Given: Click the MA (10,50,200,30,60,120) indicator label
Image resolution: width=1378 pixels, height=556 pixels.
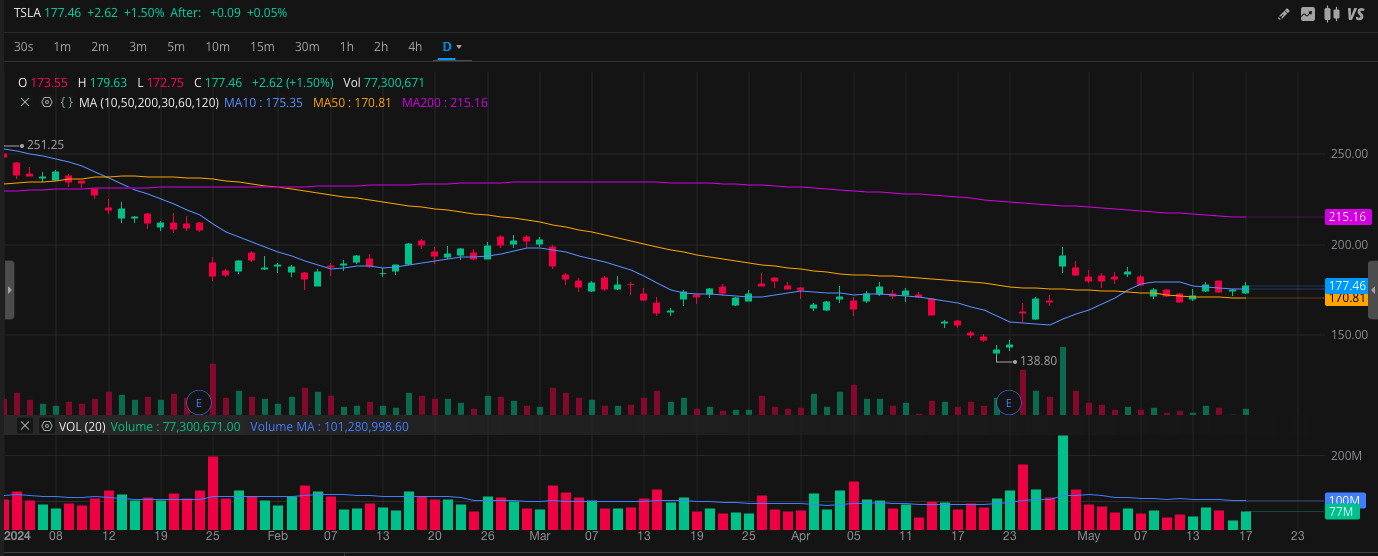Looking at the screenshot, I should pos(149,102).
